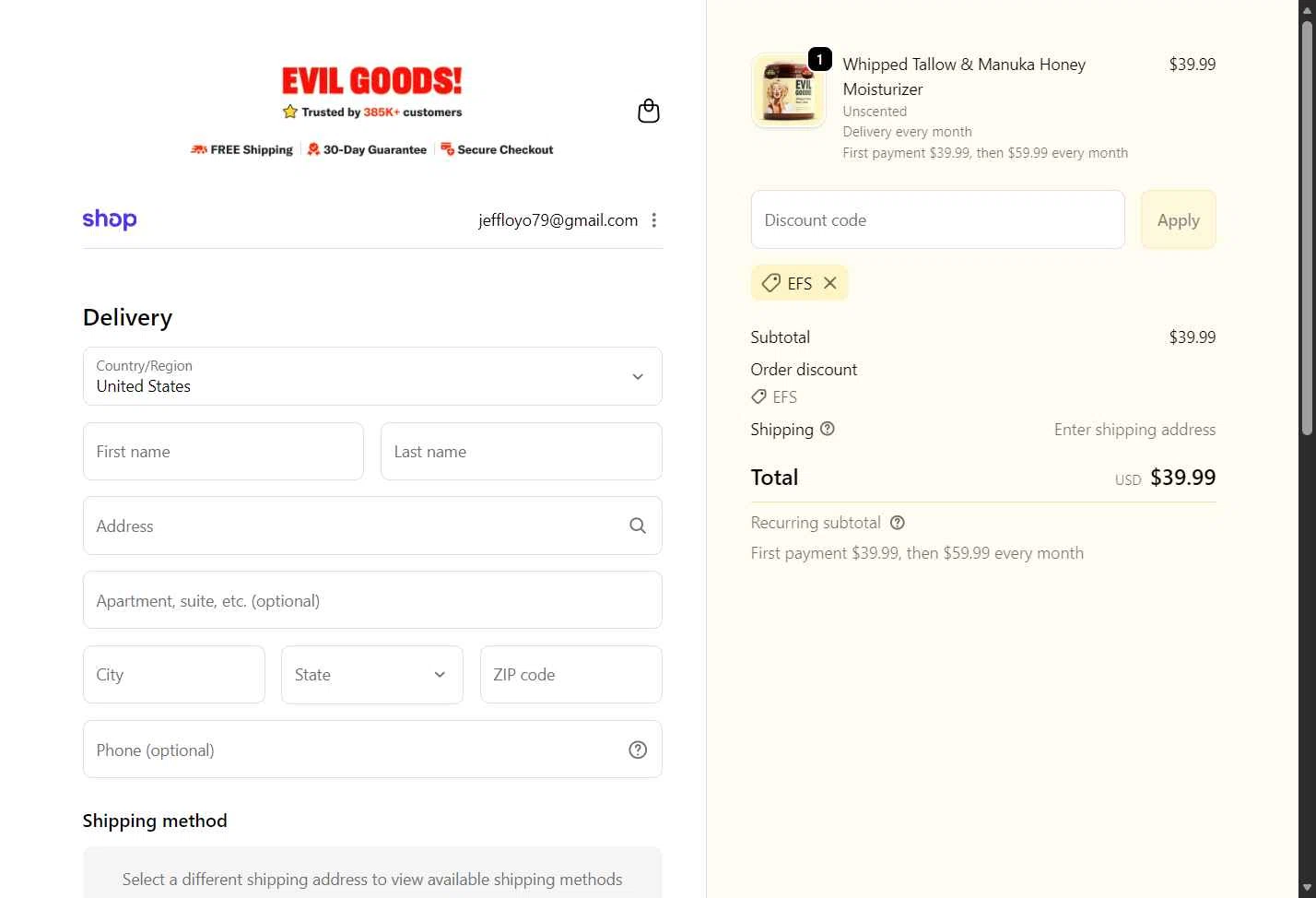Click the Trusted by 385K+ customers text
Image resolution: width=1316 pixels, height=898 pixels.
pyautogui.click(x=382, y=112)
